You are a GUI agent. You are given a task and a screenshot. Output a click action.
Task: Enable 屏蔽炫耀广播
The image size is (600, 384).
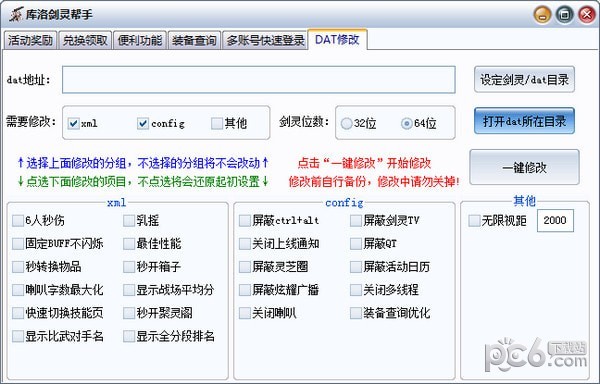click(x=245, y=290)
